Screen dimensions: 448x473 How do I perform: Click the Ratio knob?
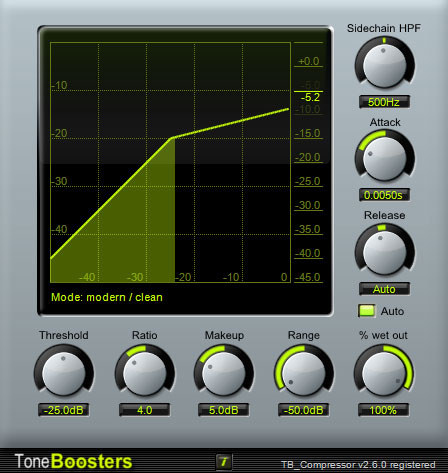click(x=145, y=373)
